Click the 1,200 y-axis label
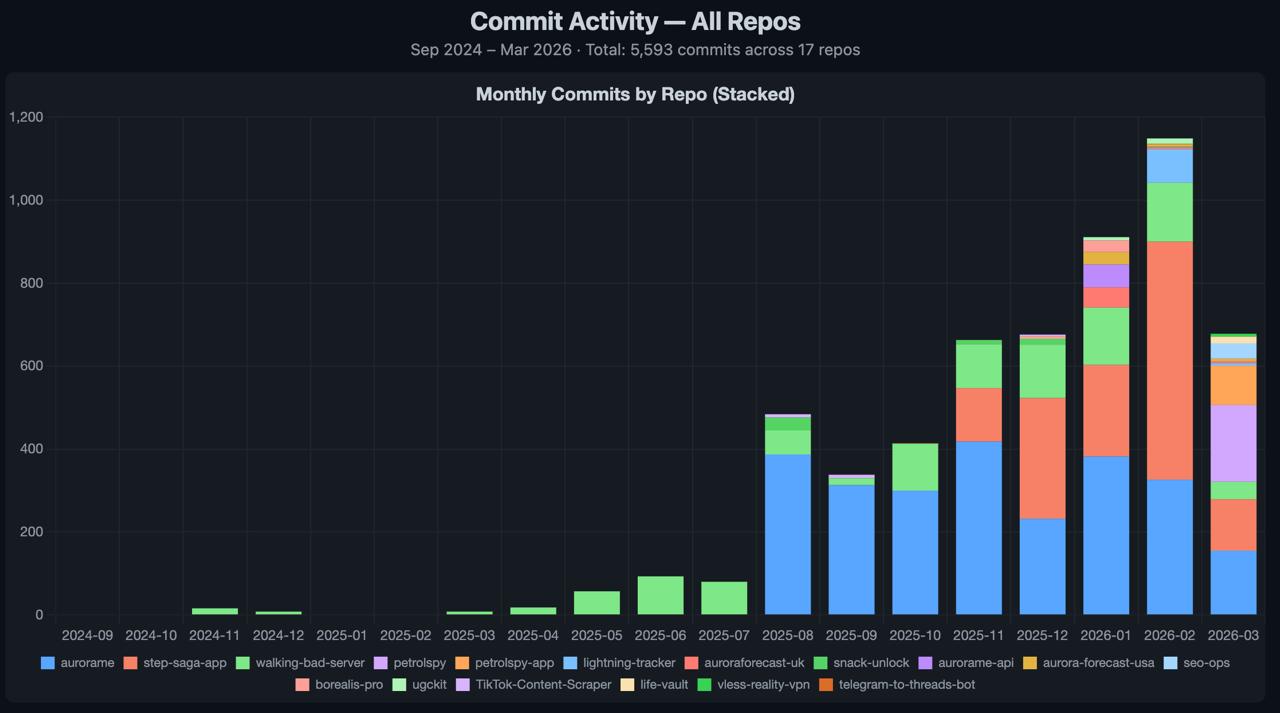 [x=26, y=117]
